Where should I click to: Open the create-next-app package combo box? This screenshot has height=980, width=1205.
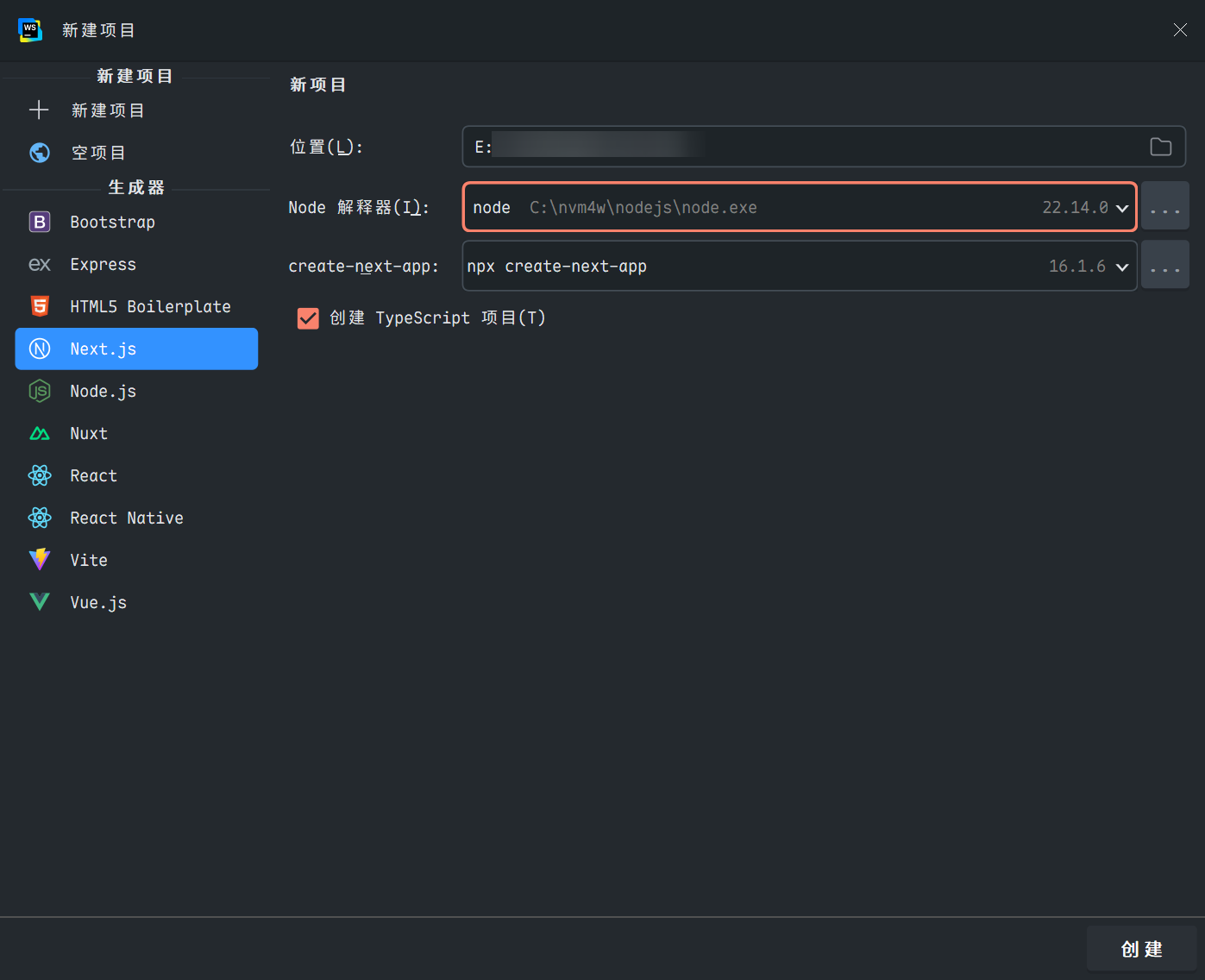800,266
